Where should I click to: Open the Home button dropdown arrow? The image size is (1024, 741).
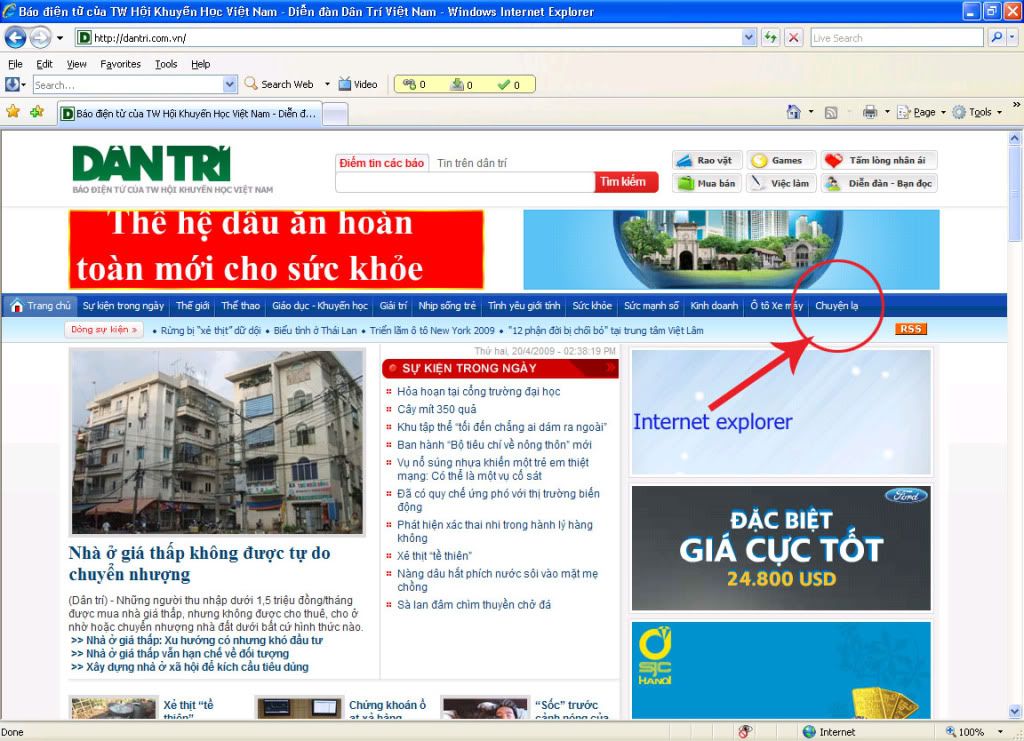[x=811, y=112]
